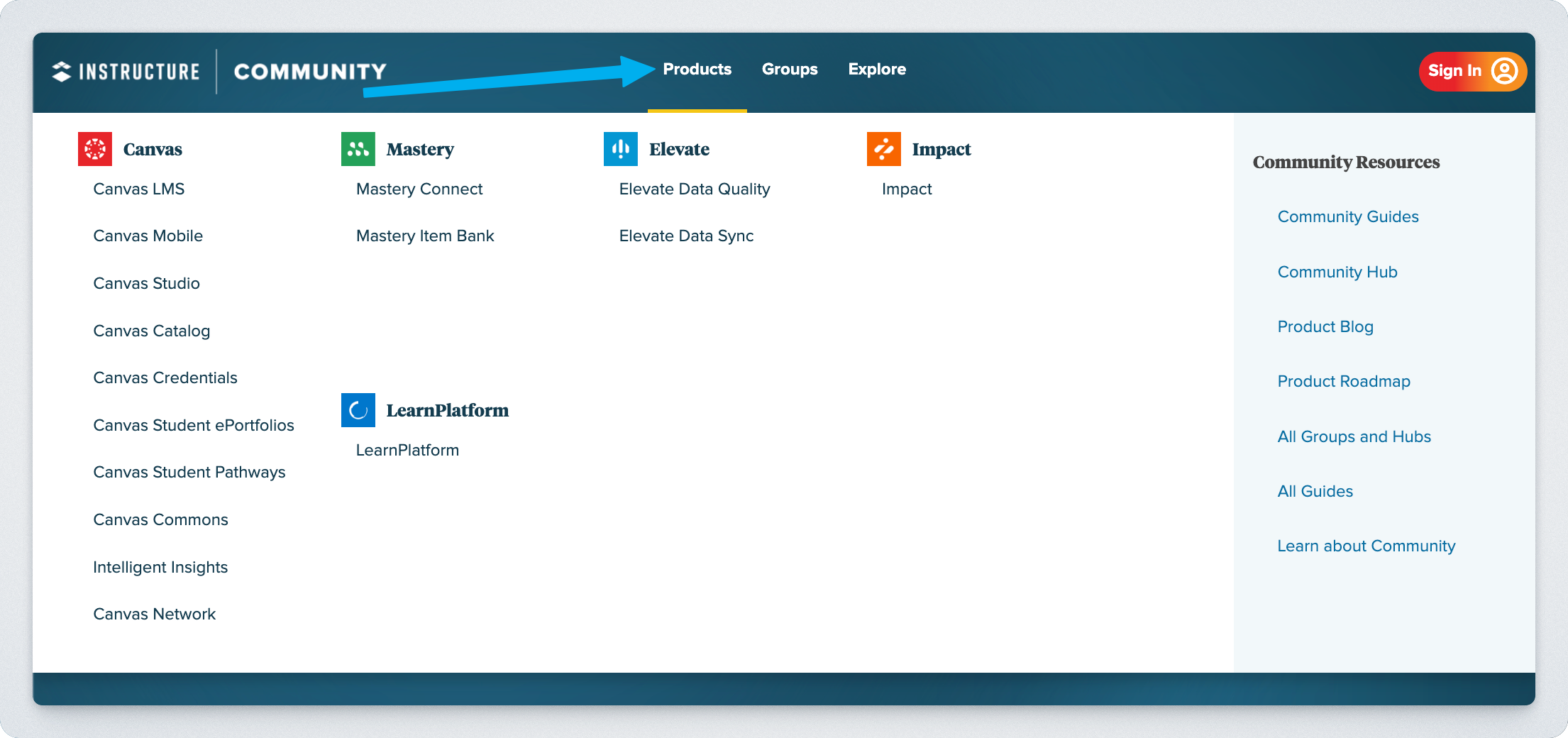Open the Mastery heading link
The width and height of the screenshot is (1568, 738).
pos(420,149)
